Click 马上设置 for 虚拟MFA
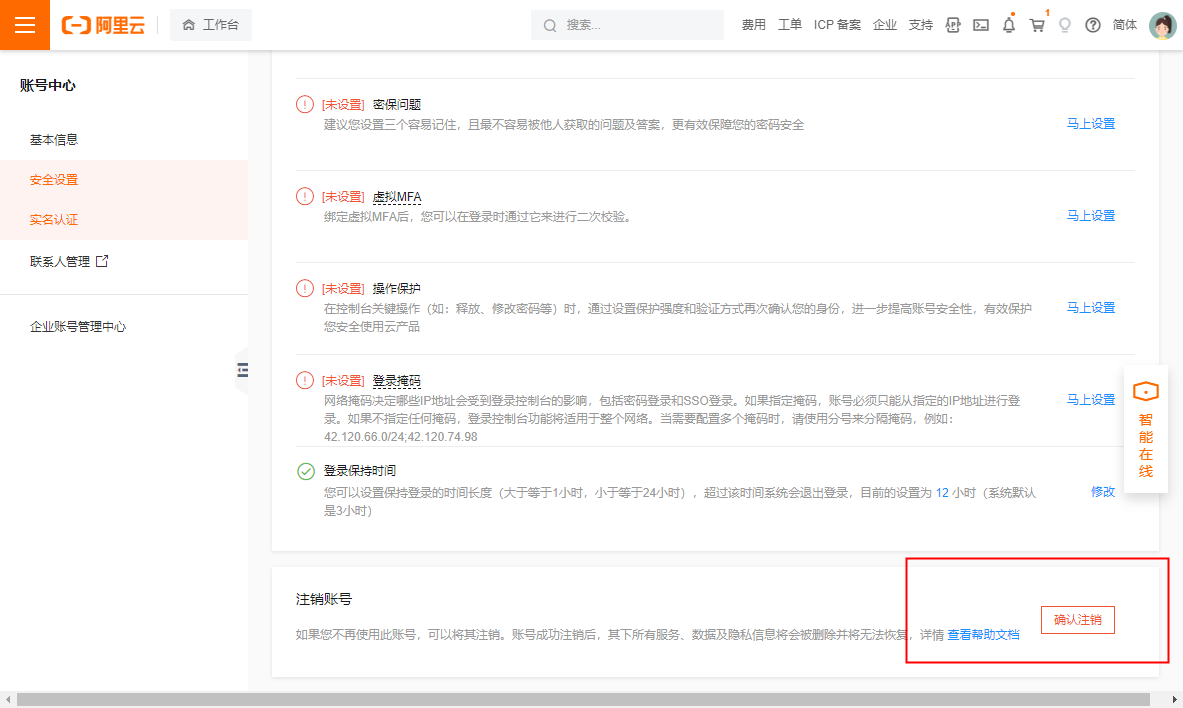Viewport: 1183px width, 708px height. point(1090,215)
